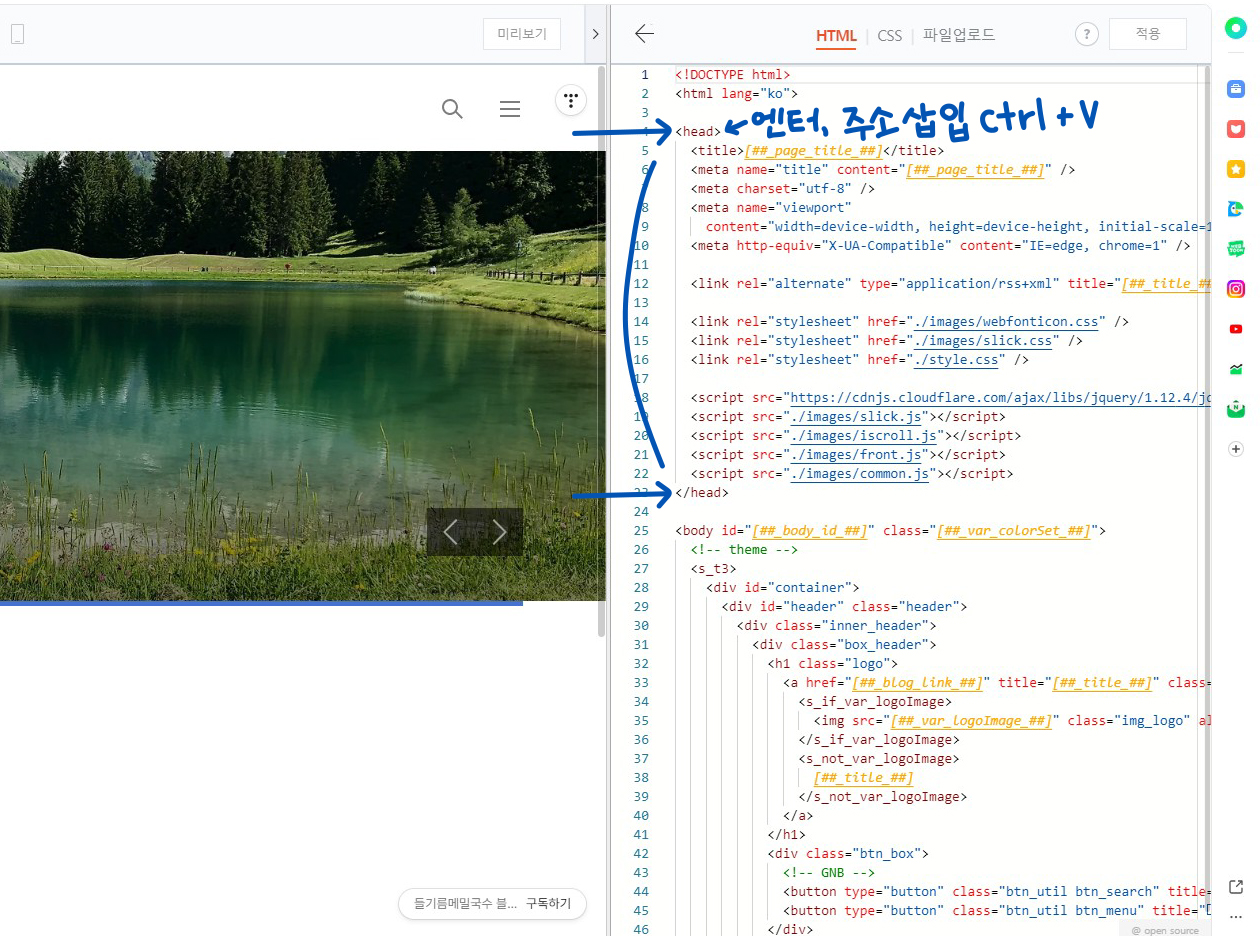
Task: Click the preview pane vertical scrollbar
Action: coord(601,350)
